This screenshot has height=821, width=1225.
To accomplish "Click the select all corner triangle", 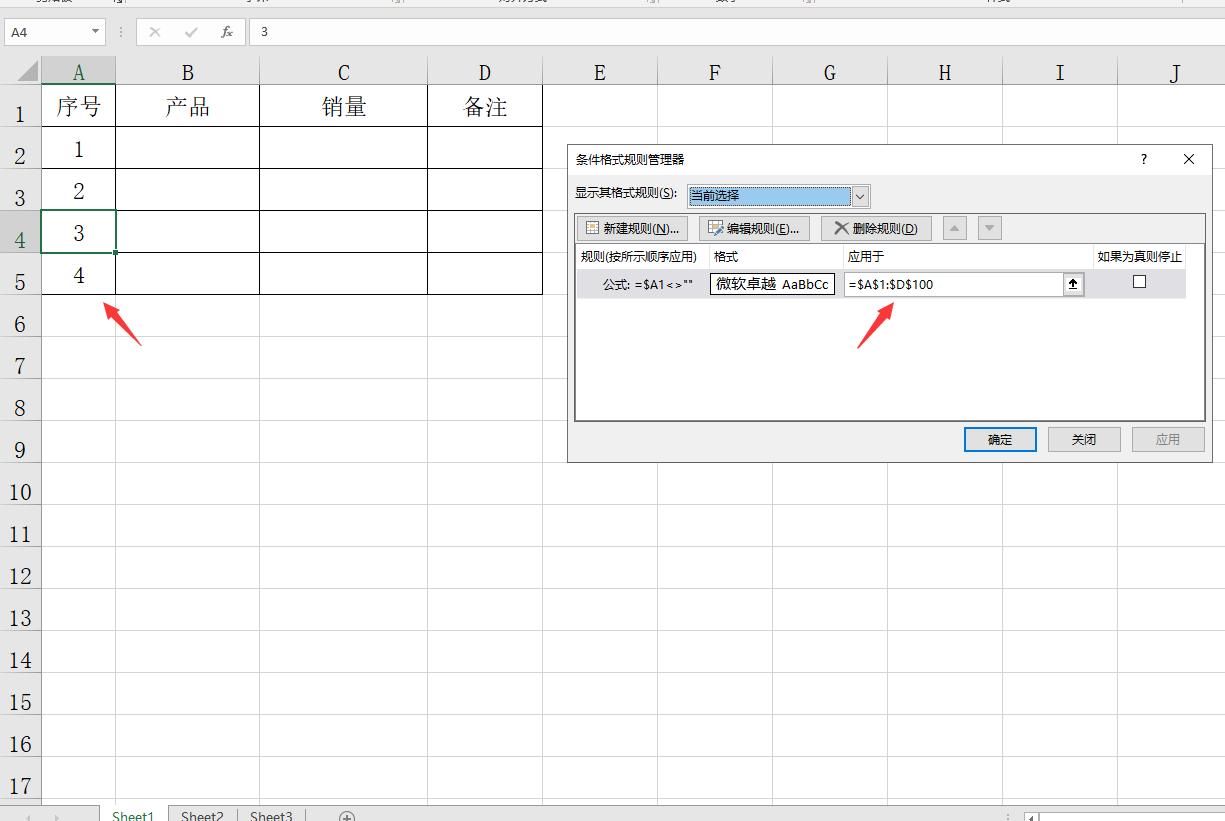I will [x=26, y=71].
